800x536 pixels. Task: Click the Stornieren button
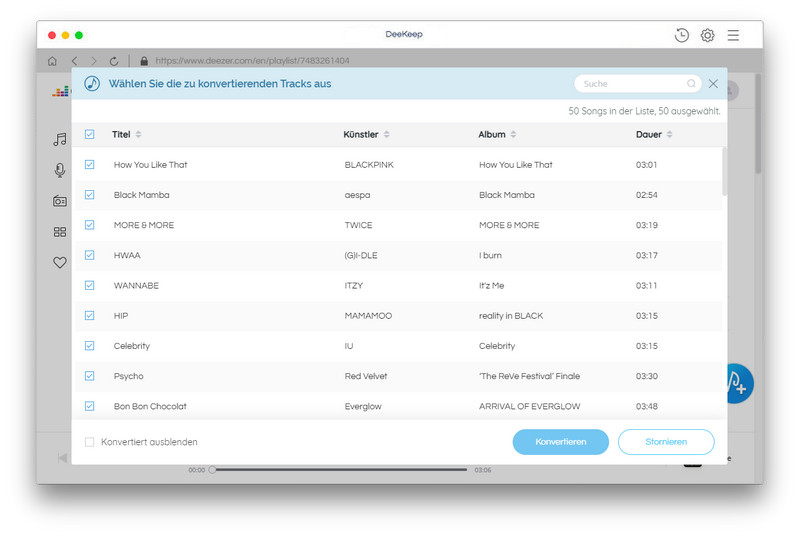pyautogui.click(x=666, y=442)
